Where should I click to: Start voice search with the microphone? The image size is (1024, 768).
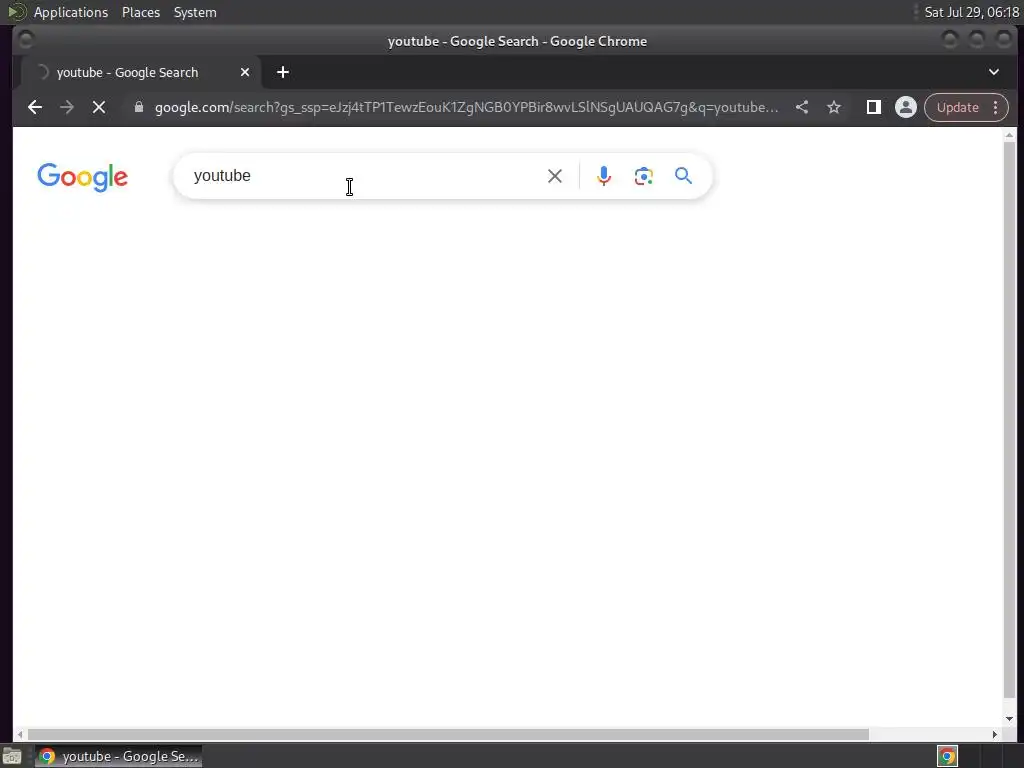tap(604, 176)
